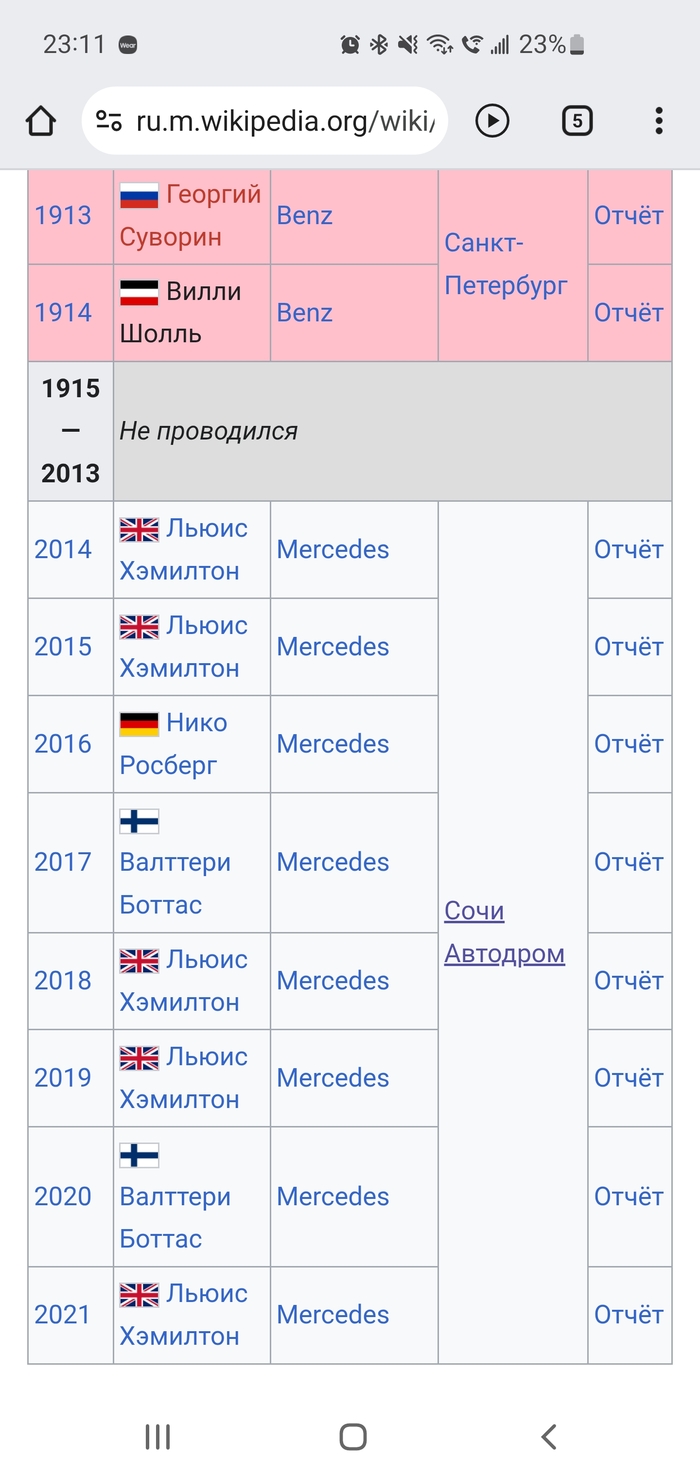Tap the Home icon in the browser toolbar
This screenshot has width=700, height=1478.
click(41, 120)
